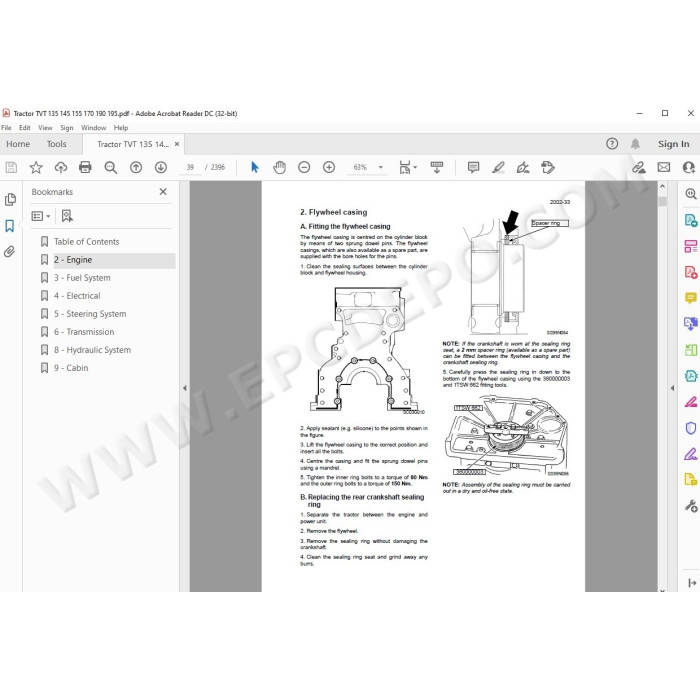
Task: Jump to Table of Contents bookmark
Action: tap(87, 242)
